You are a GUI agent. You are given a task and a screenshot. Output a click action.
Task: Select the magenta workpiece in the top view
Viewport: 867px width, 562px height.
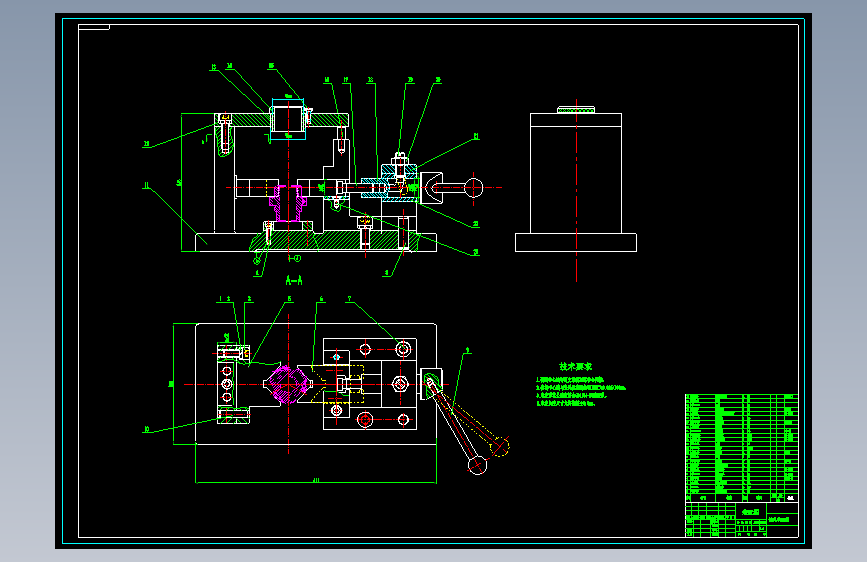click(x=288, y=384)
